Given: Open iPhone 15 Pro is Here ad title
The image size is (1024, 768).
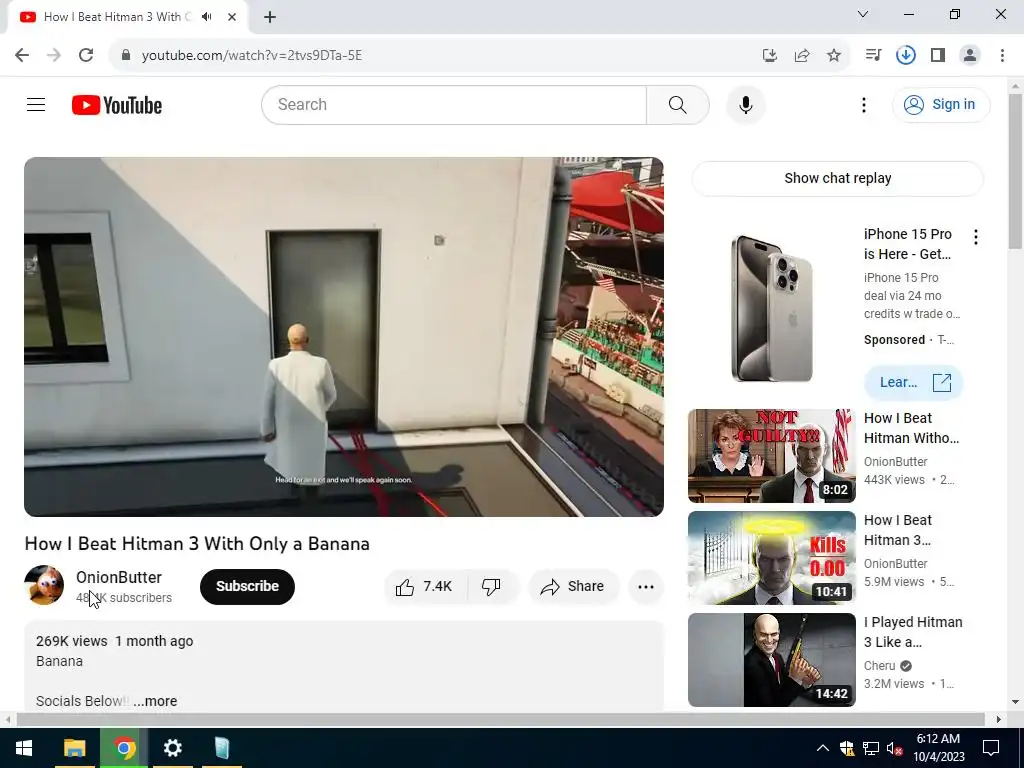Looking at the screenshot, I should pyautogui.click(x=907, y=244).
